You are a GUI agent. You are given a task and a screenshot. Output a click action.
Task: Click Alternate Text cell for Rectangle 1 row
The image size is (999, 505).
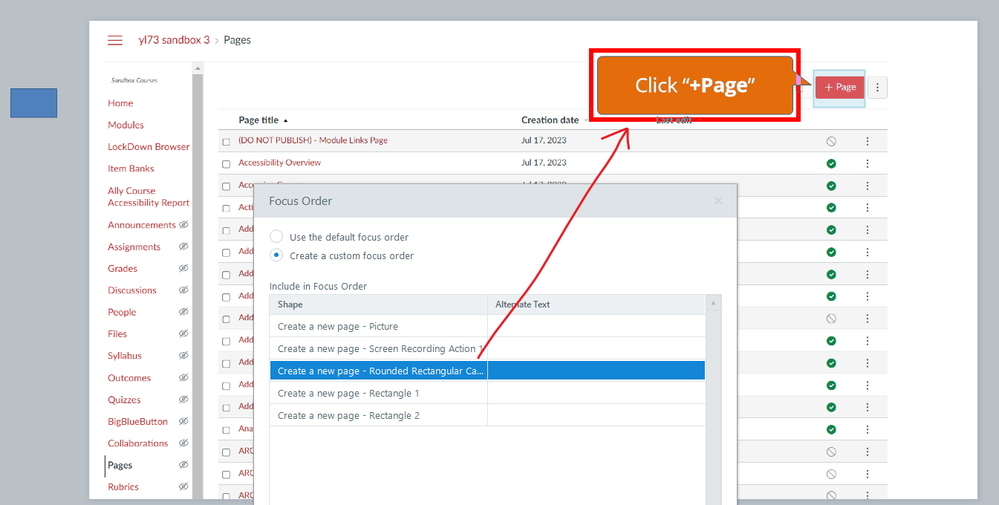[596, 393]
